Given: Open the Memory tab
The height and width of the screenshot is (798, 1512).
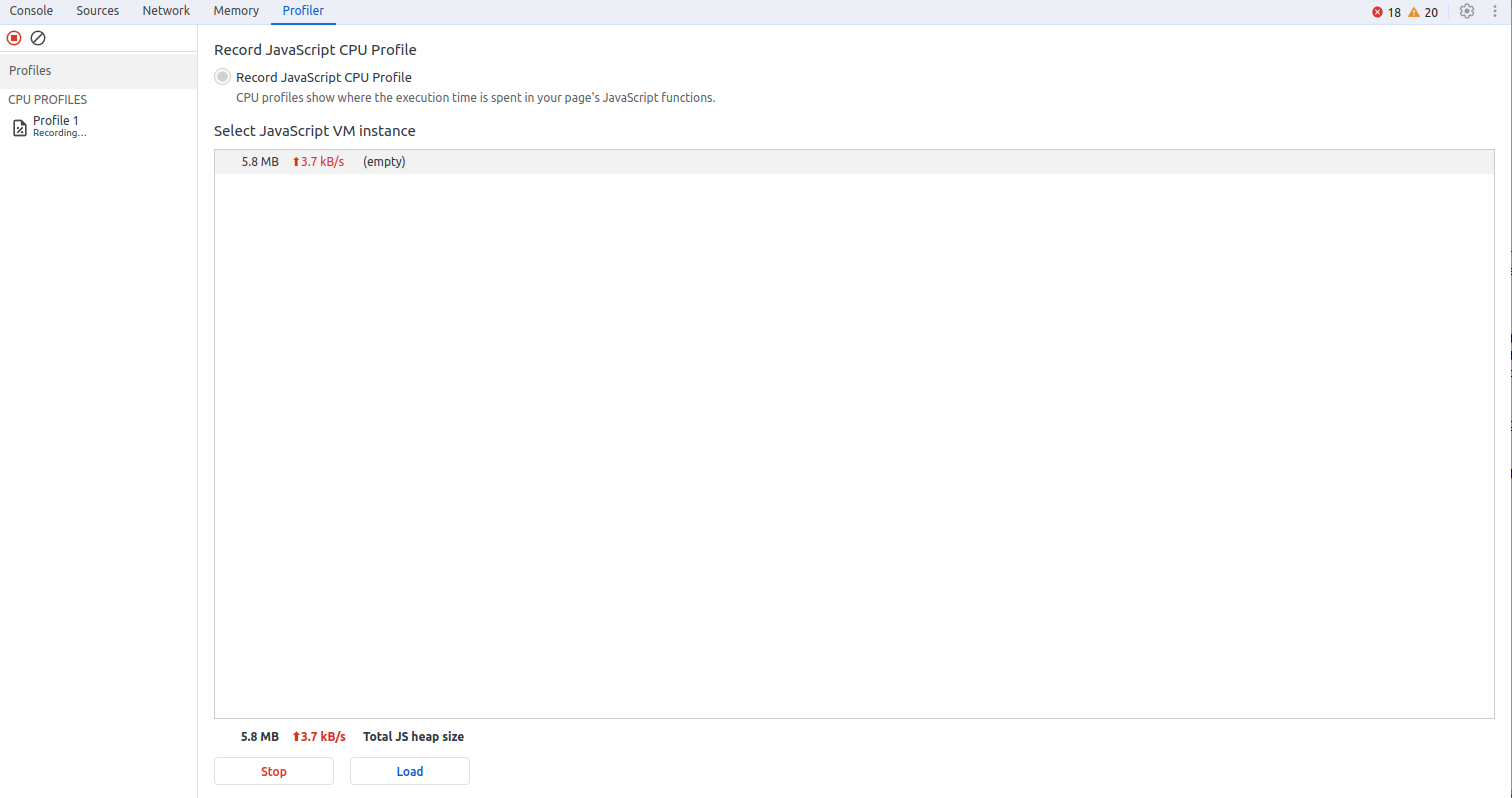Looking at the screenshot, I should 236,11.
